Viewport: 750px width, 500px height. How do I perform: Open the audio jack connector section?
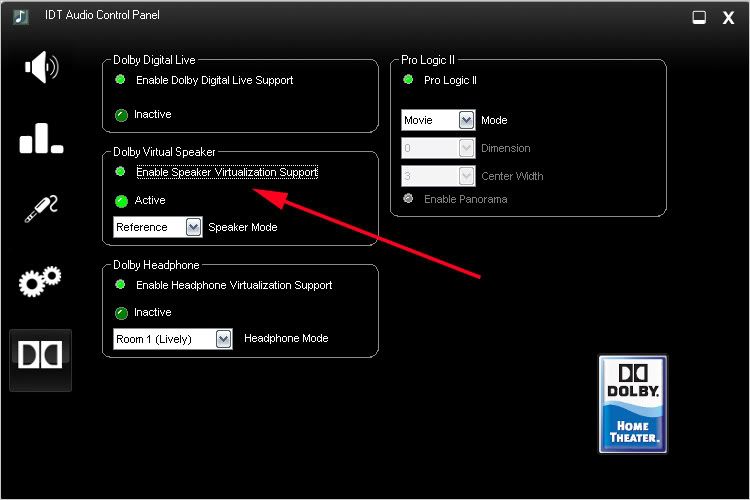(41, 209)
